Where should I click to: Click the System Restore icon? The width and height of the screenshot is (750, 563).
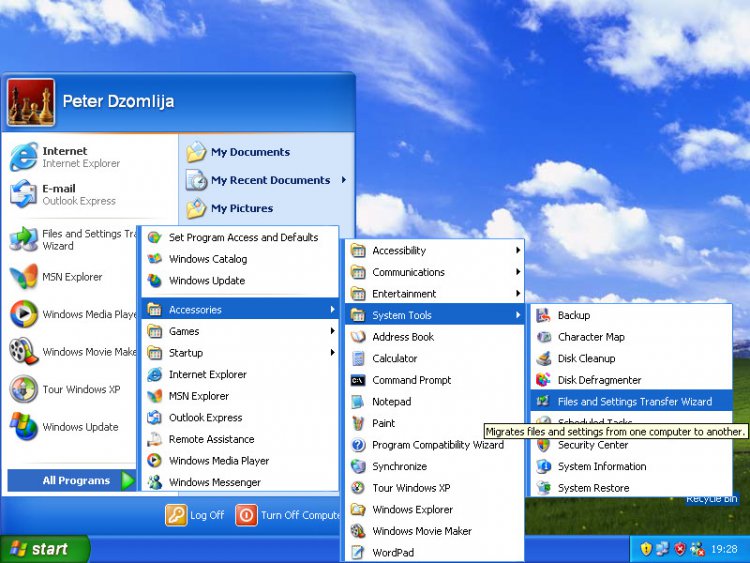[x=543, y=488]
